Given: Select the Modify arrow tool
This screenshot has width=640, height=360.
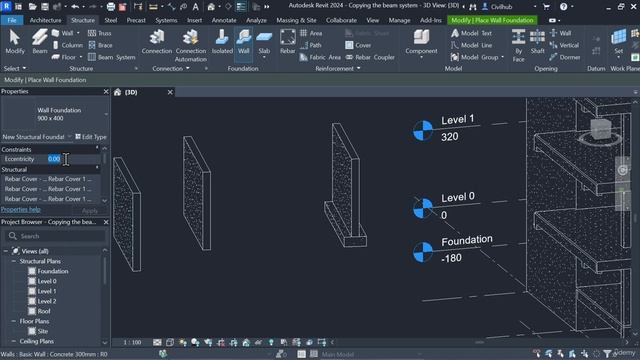Looking at the screenshot, I should pyautogui.click(x=15, y=42).
